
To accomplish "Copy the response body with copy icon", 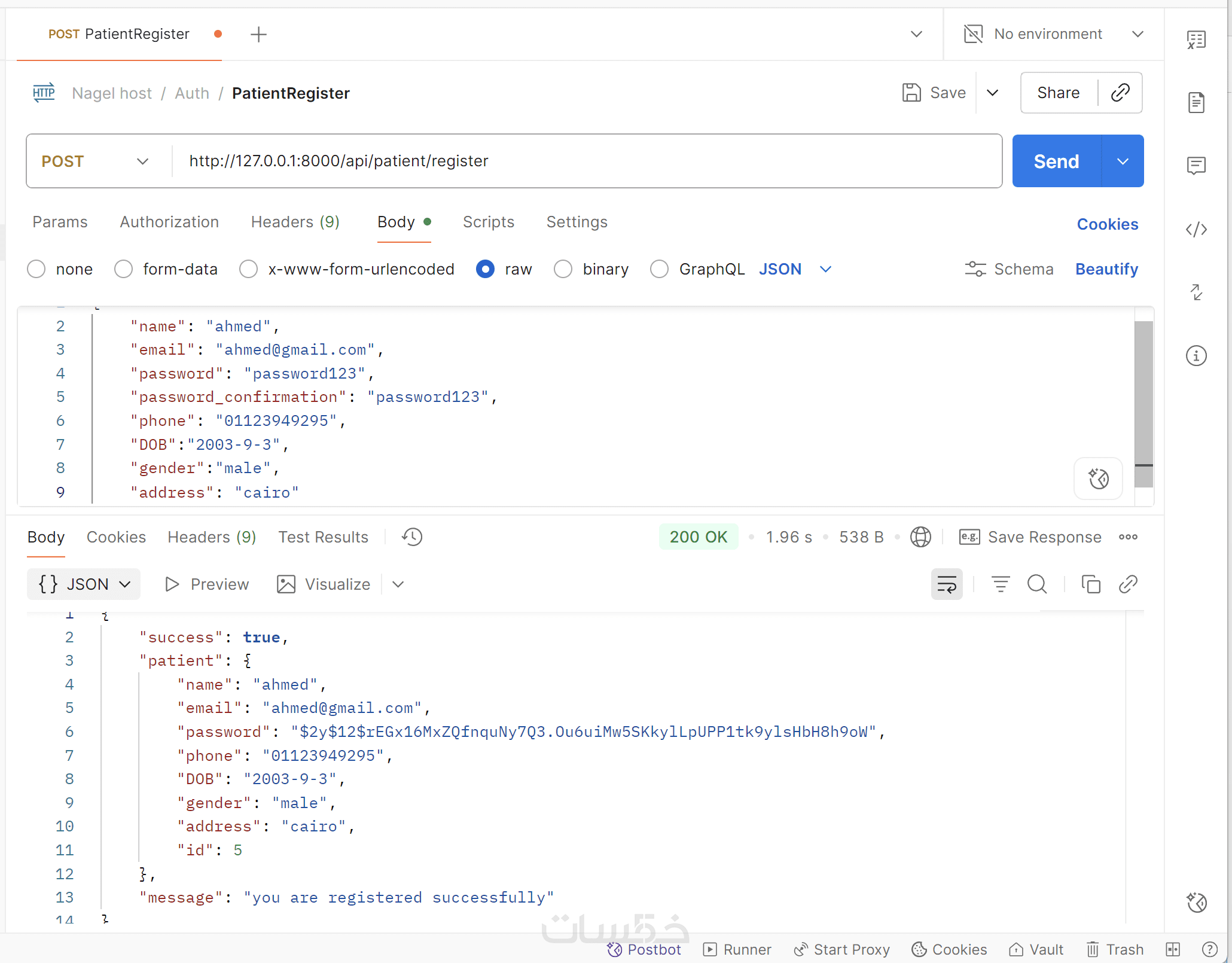I will tap(1091, 584).
